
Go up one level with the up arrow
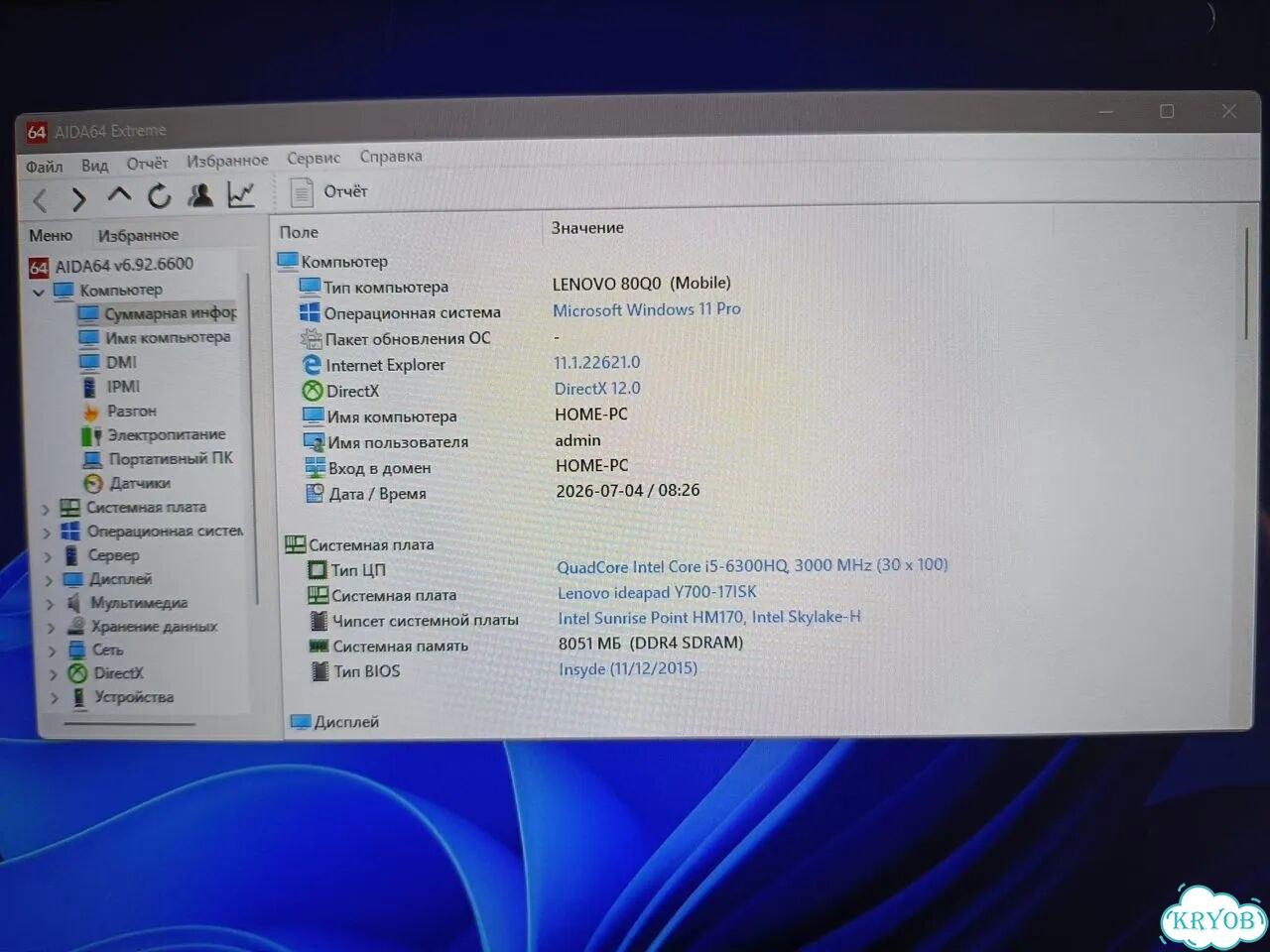(x=119, y=196)
